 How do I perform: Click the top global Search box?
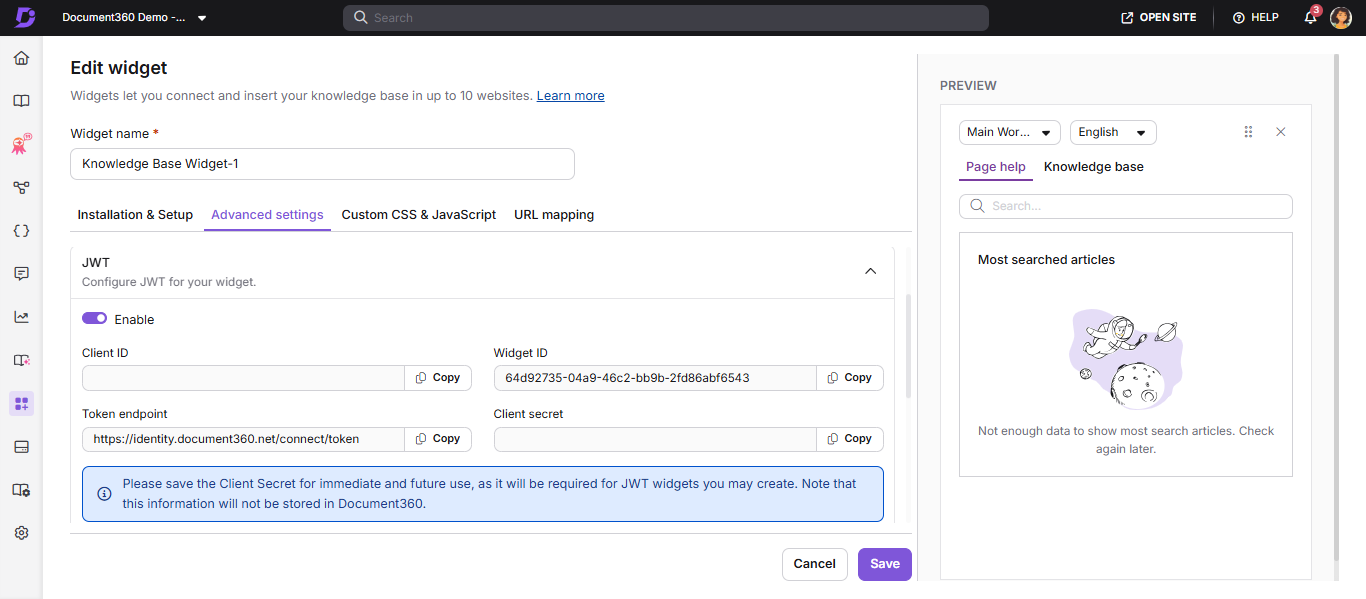click(x=666, y=17)
